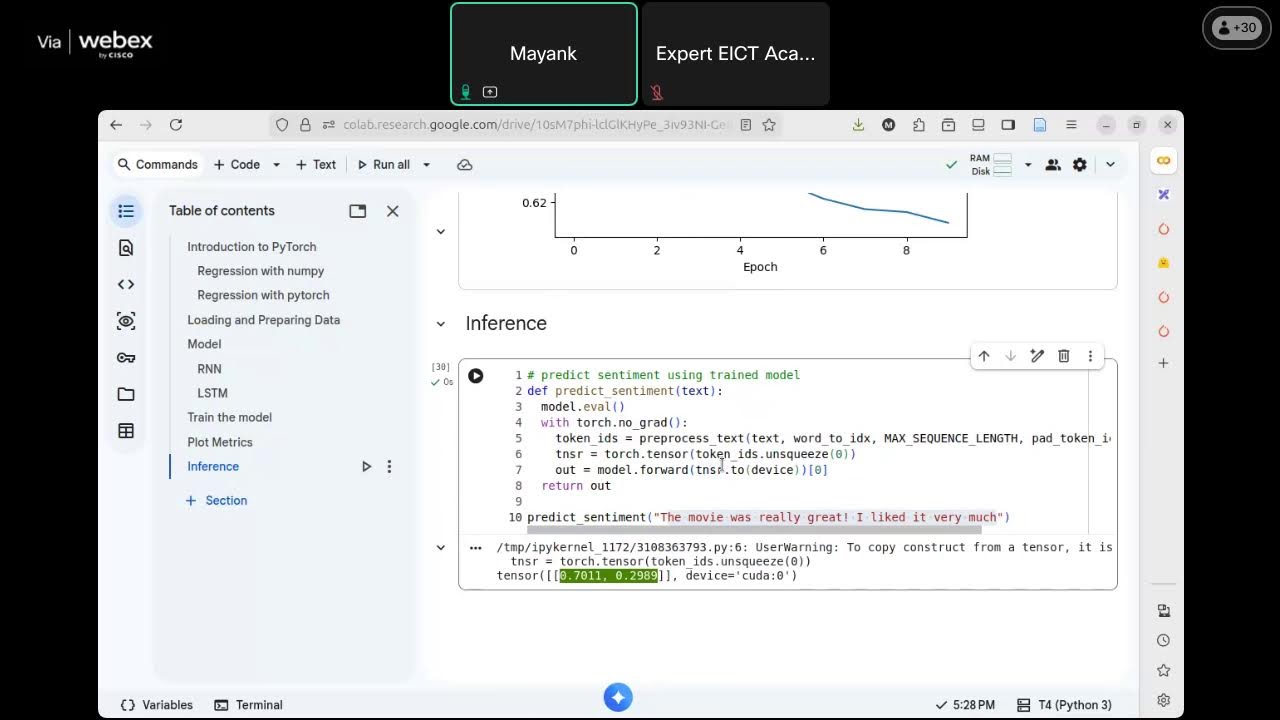The height and width of the screenshot is (720, 1280).
Task: Open the Find and replace sidebar icon
Action: coord(126,248)
